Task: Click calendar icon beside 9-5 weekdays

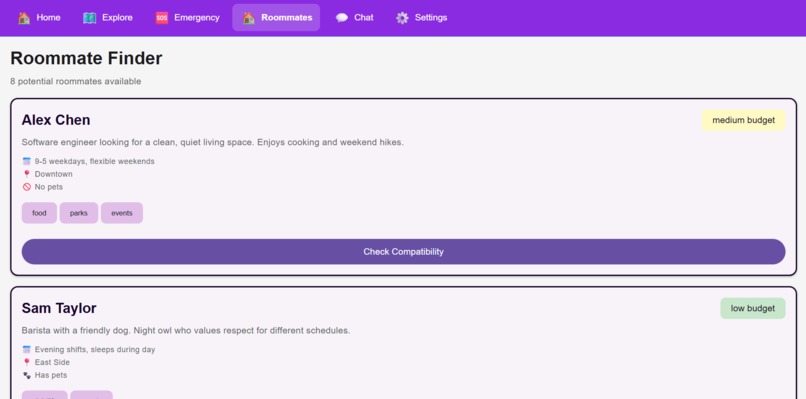Action: [x=27, y=161]
